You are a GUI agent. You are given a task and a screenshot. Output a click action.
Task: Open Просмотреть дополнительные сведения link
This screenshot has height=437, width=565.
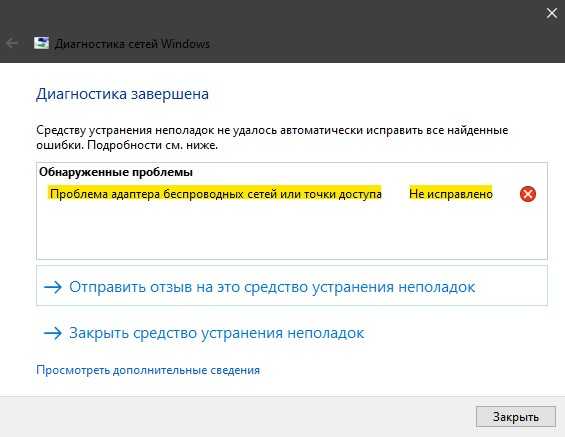click(148, 370)
